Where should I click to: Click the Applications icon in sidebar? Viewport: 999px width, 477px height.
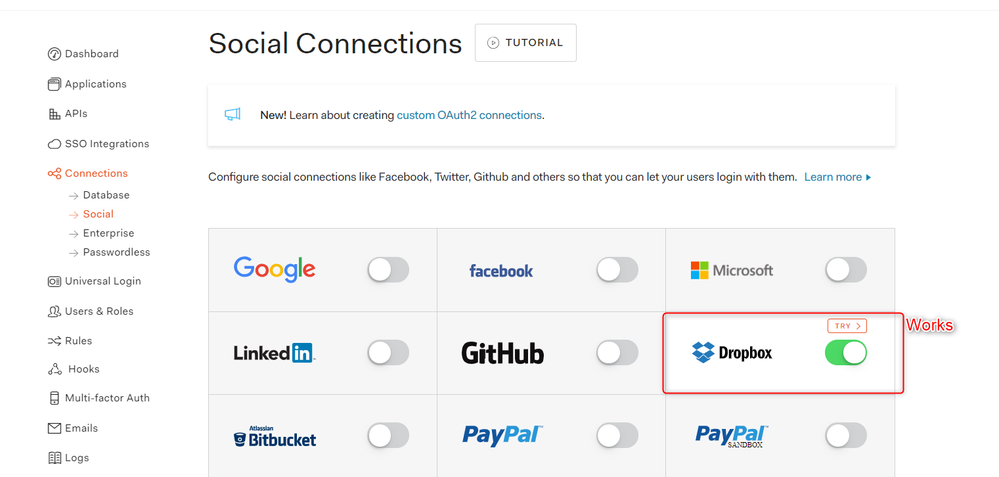tap(54, 84)
